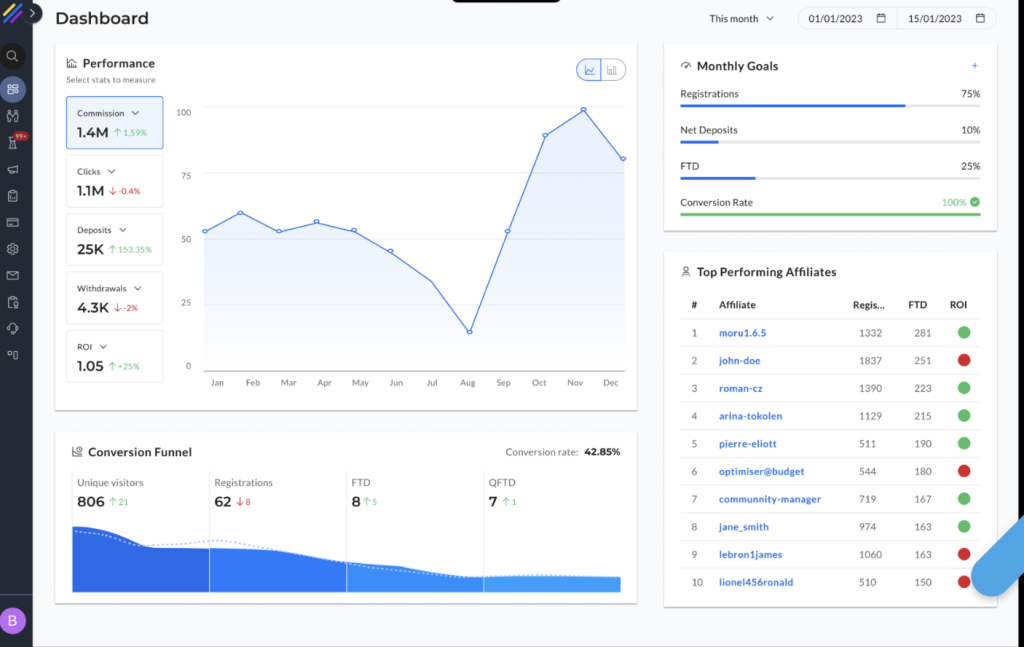Open the sidebar icon with 99+ badge
The image size is (1024, 647).
pyautogui.click(x=13, y=142)
